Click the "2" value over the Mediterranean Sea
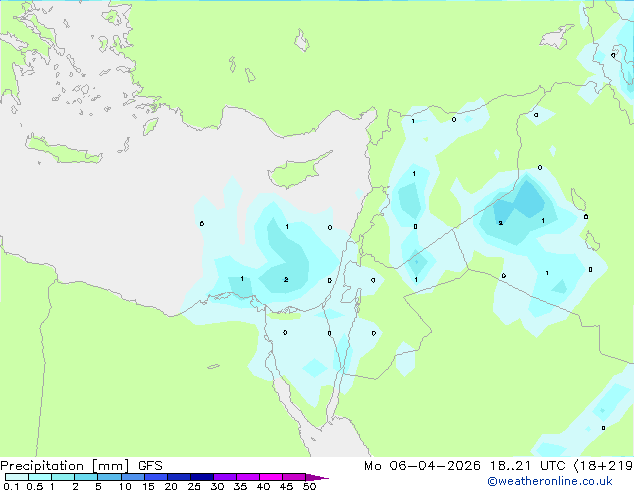The image size is (634, 490). (x=286, y=280)
